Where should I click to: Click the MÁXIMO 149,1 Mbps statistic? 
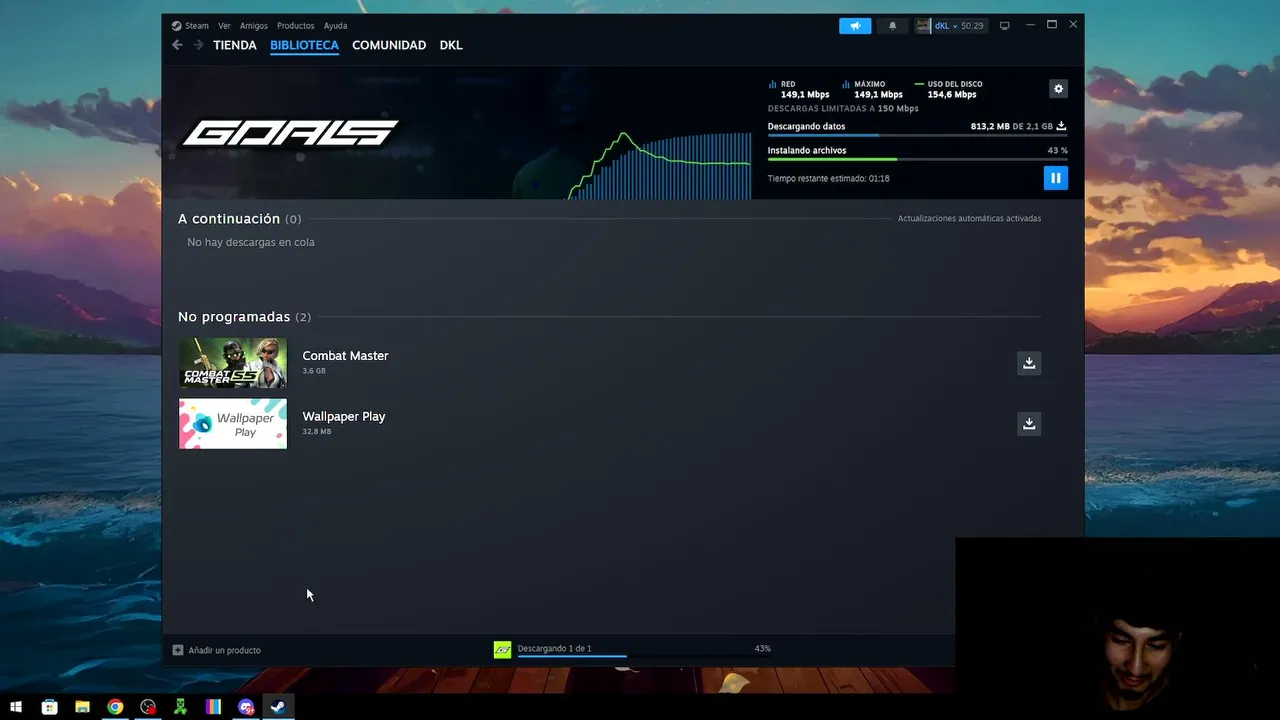click(872, 89)
